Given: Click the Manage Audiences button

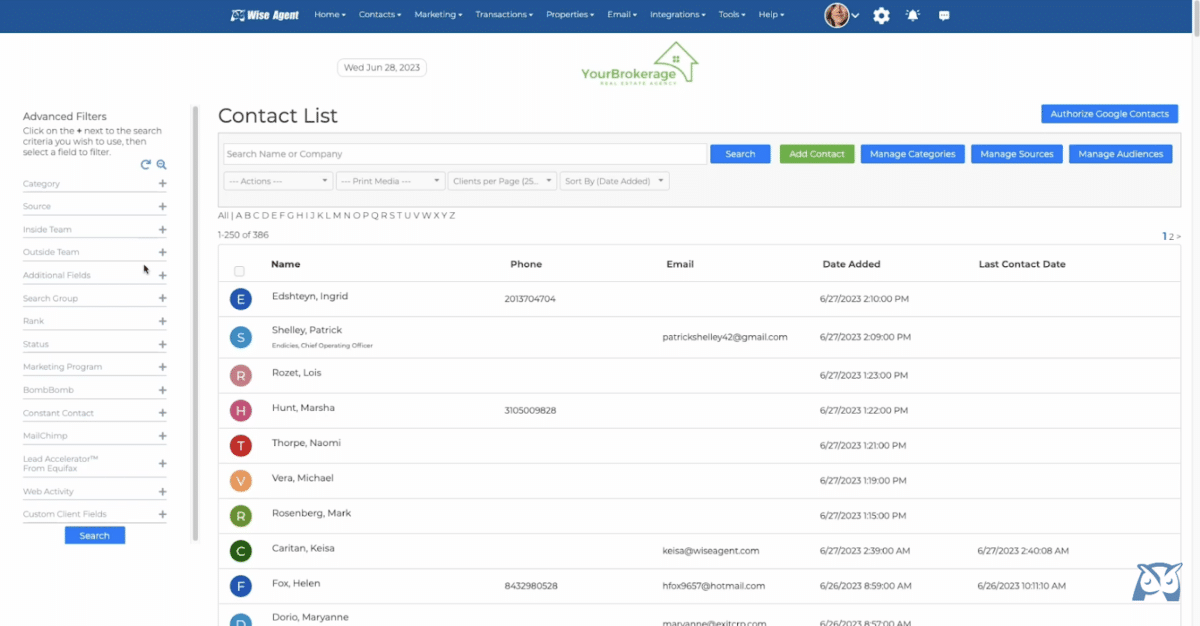Looking at the screenshot, I should pyautogui.click(x=1120, y=154).
